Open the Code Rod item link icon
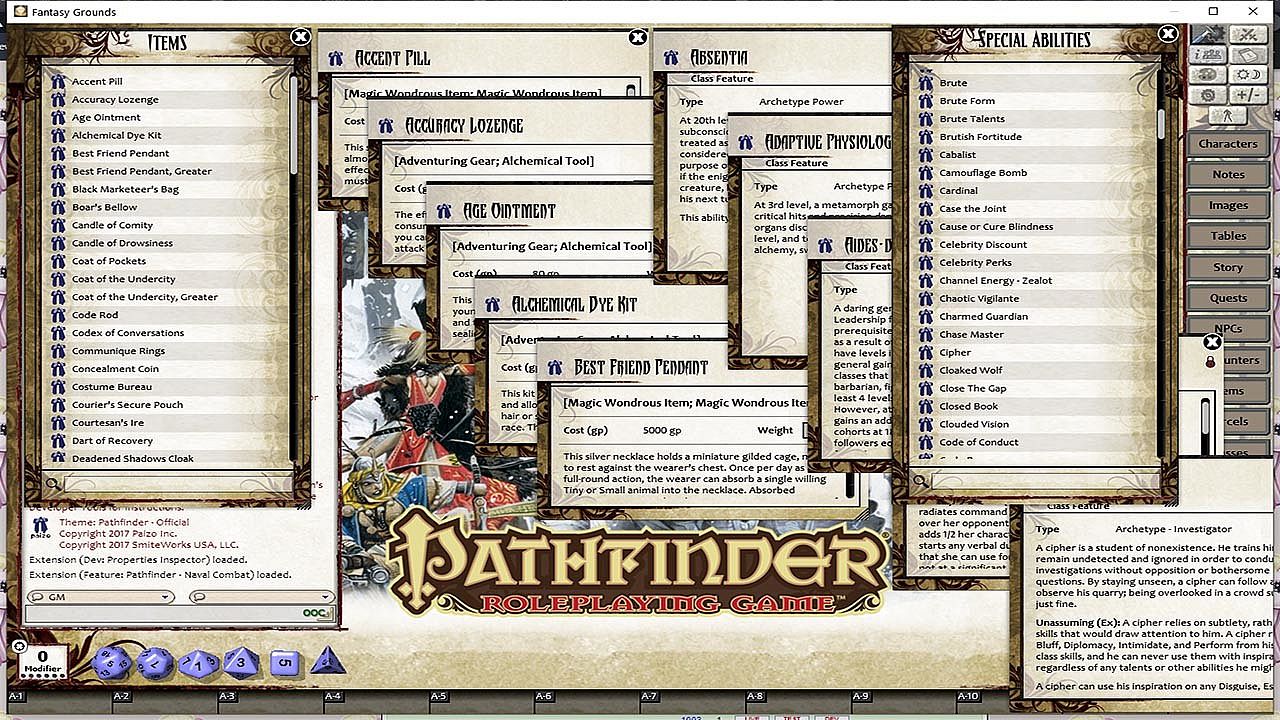The height and width of the screenshot is (720, 1280). tap(58, 315)
